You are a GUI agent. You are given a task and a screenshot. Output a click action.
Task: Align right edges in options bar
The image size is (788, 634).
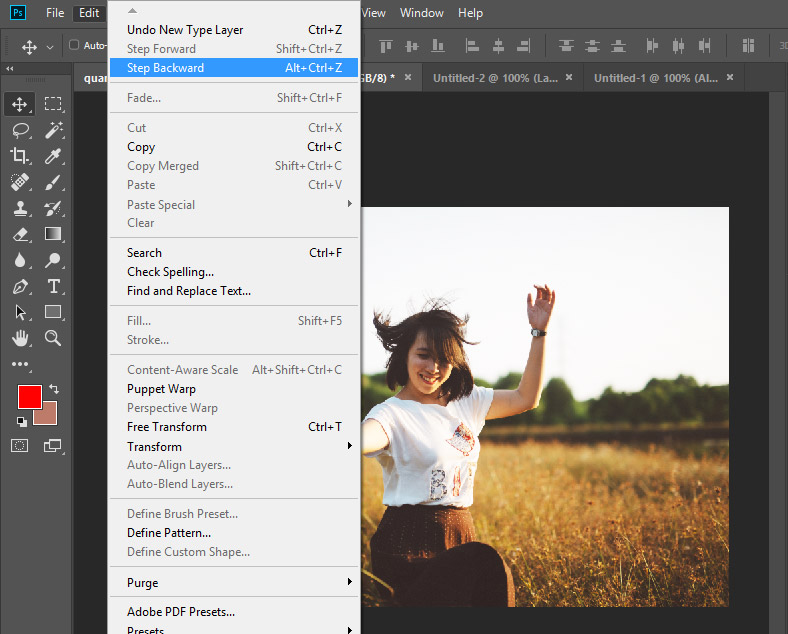coord(524,46)
